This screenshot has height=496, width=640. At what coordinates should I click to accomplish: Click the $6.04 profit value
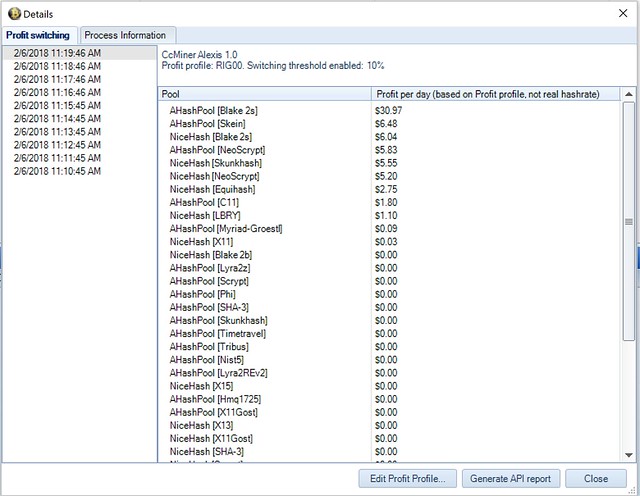tap(386, 137)
